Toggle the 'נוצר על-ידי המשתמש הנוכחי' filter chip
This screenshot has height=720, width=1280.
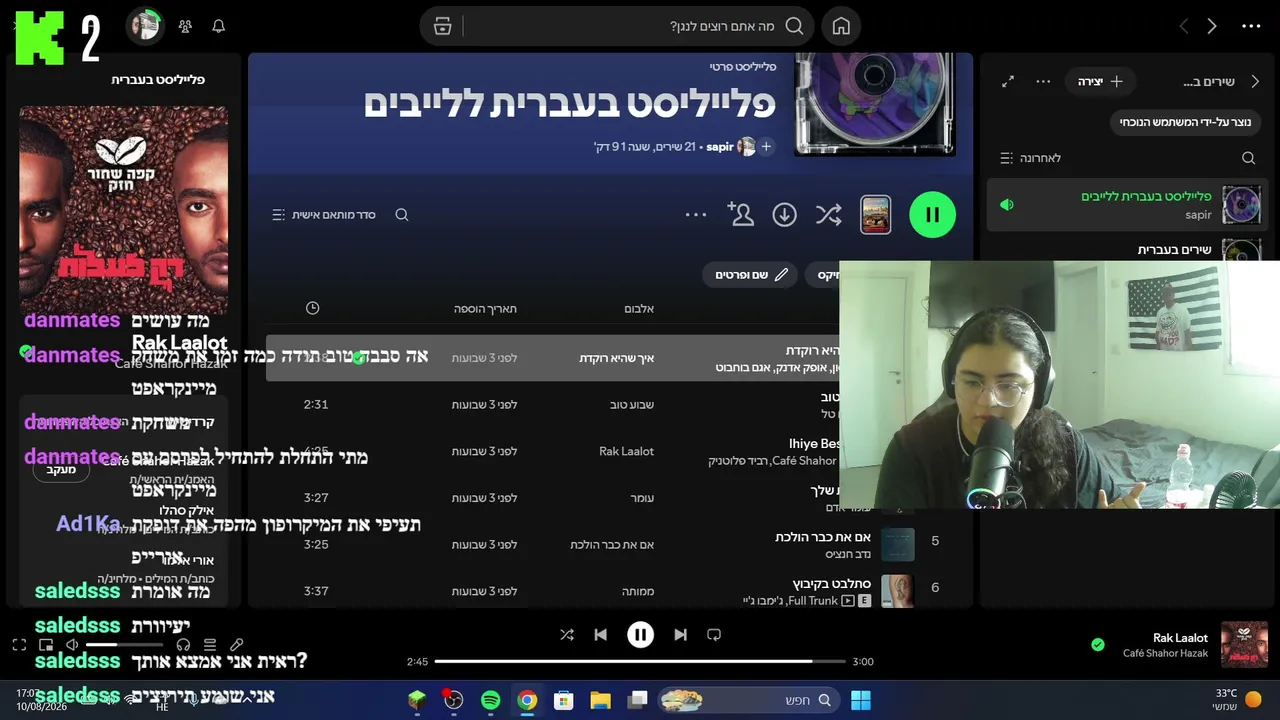click(x=1185, y=122)
